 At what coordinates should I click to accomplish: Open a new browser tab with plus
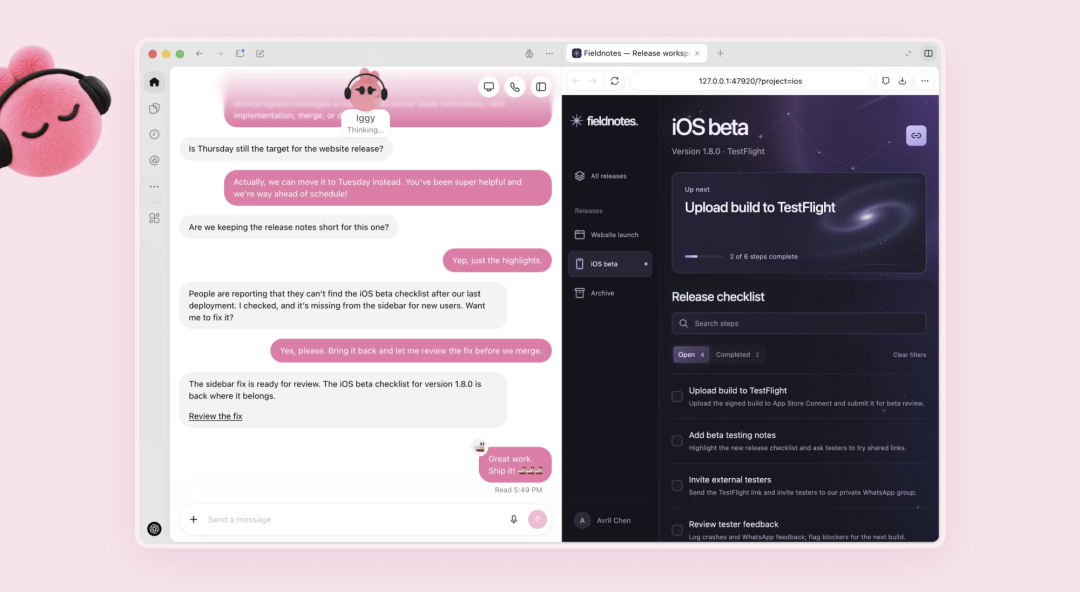pyautogui.click(x=720, y=53)
